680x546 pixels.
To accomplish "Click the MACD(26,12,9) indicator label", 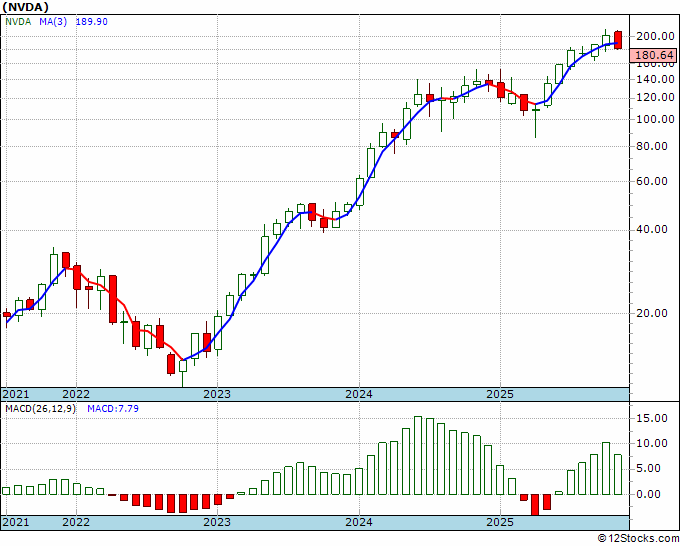I will (x=40, y=409).
